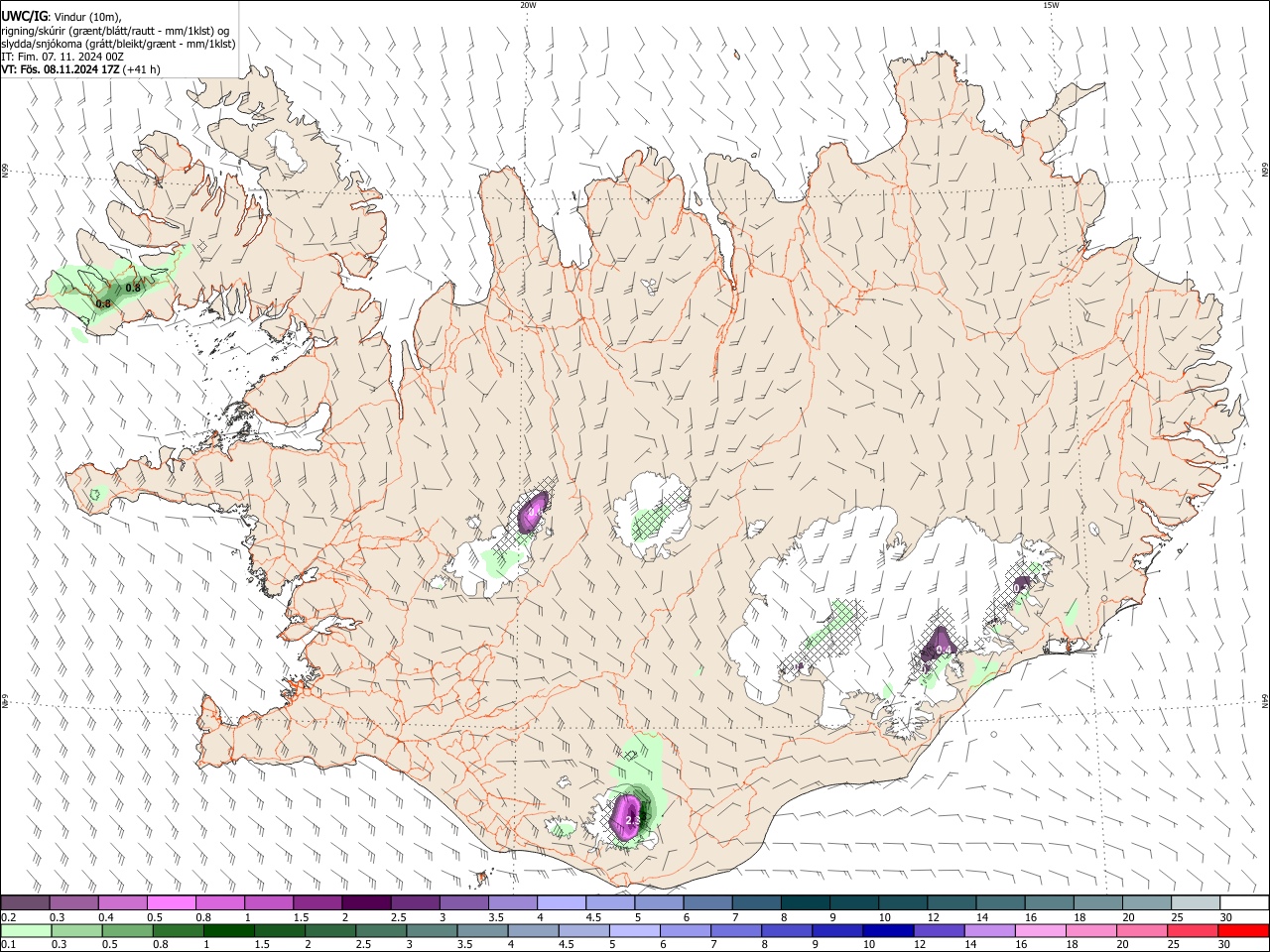Screen dimensions: 1270x952
Task: Pick the deep navy 10 swatch in the lower scale
Action: pyautogui.click(x=887, y=930)
